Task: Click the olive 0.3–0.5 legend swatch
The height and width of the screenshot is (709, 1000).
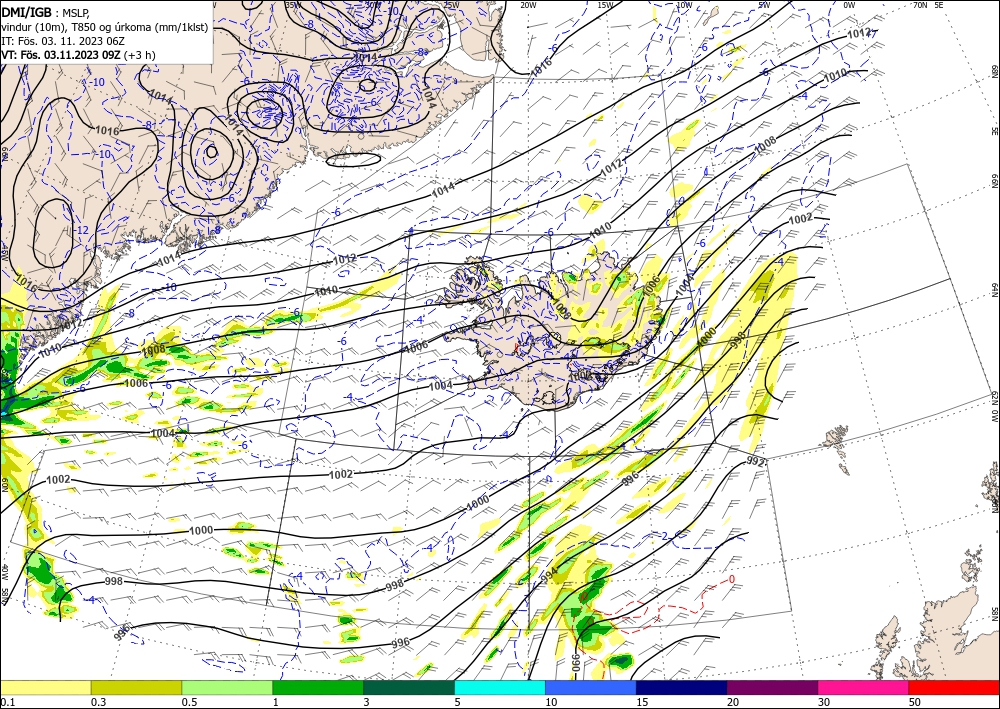Action: pos(136,687)
